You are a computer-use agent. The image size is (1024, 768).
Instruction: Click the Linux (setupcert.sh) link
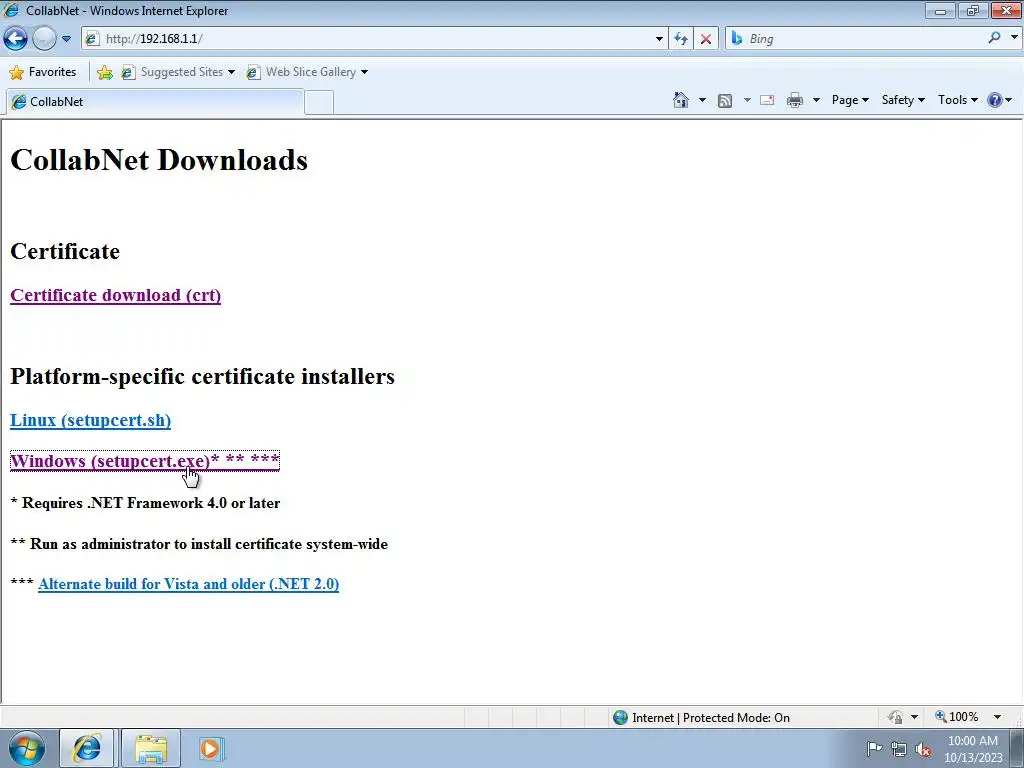(x=91, y=420)
